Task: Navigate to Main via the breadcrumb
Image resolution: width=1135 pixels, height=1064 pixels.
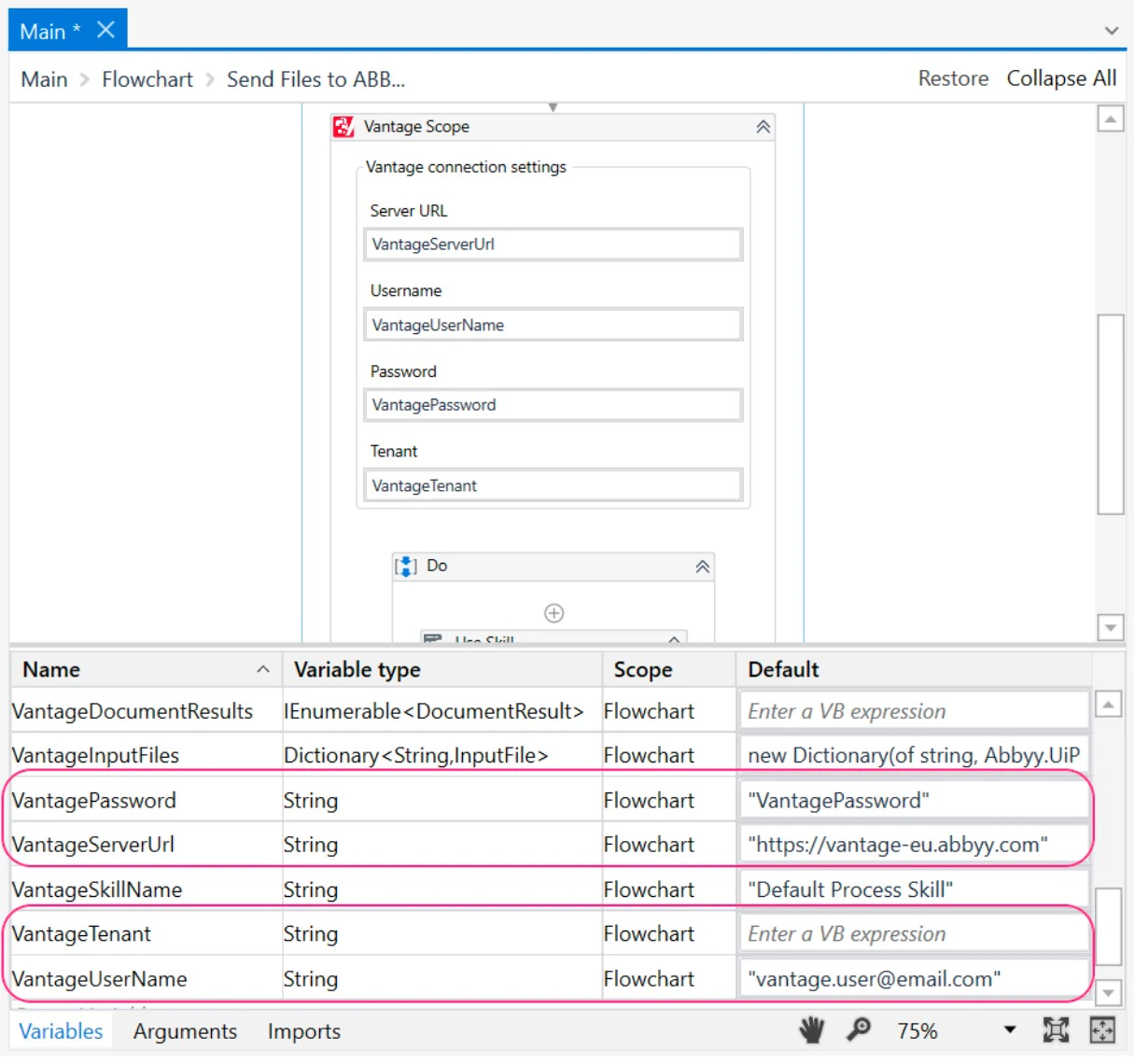Action: 43,78
